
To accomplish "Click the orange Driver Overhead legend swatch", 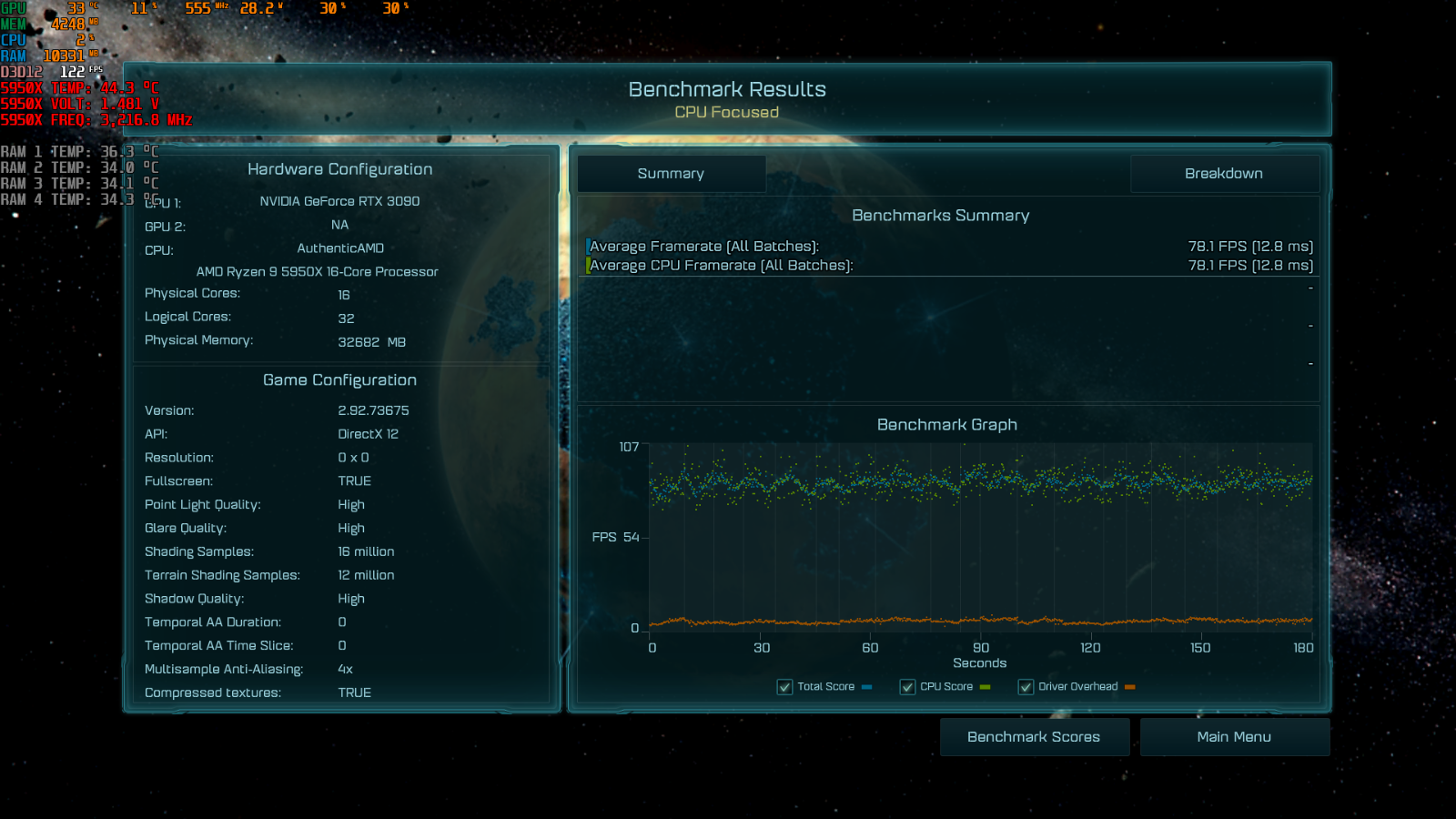I will (1129, 687).
